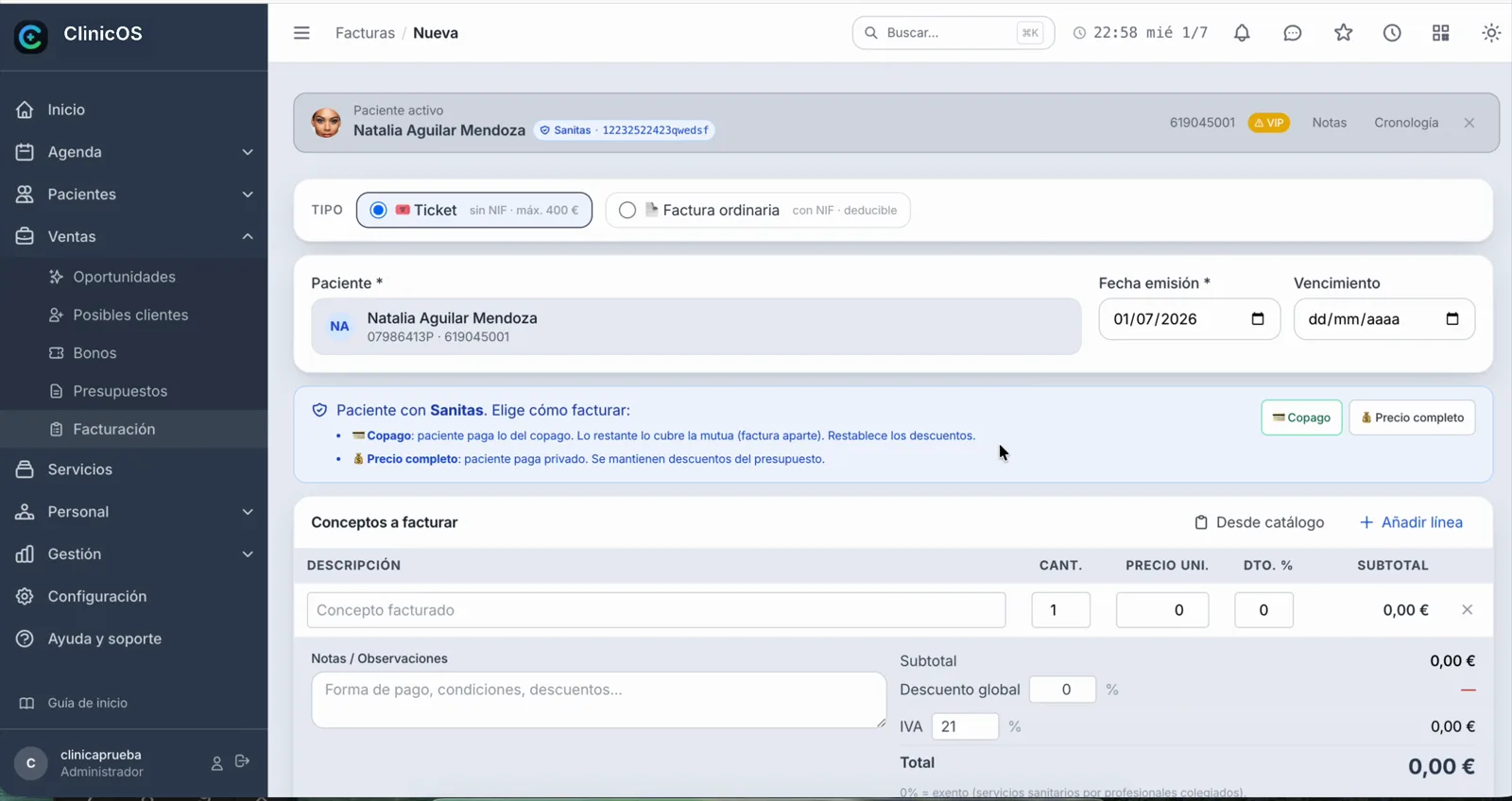Select the Ticket invoice type
Screen dimensions: 1512x801
point(474,210)
